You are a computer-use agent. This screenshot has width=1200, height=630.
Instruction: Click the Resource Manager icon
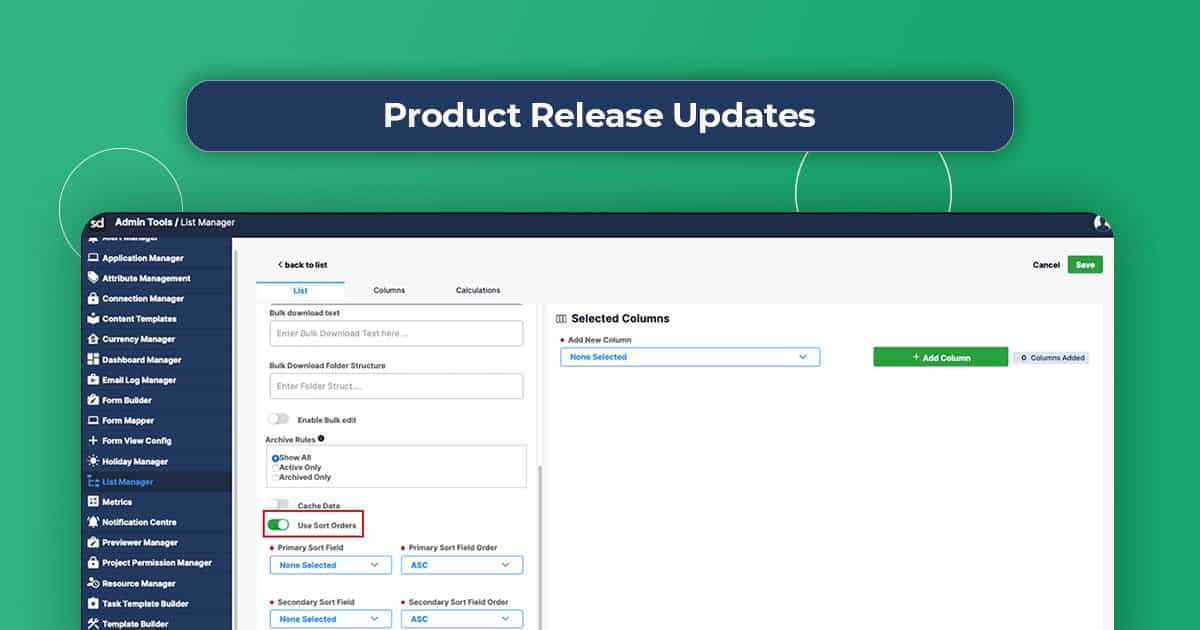click(x=93, y=583)
